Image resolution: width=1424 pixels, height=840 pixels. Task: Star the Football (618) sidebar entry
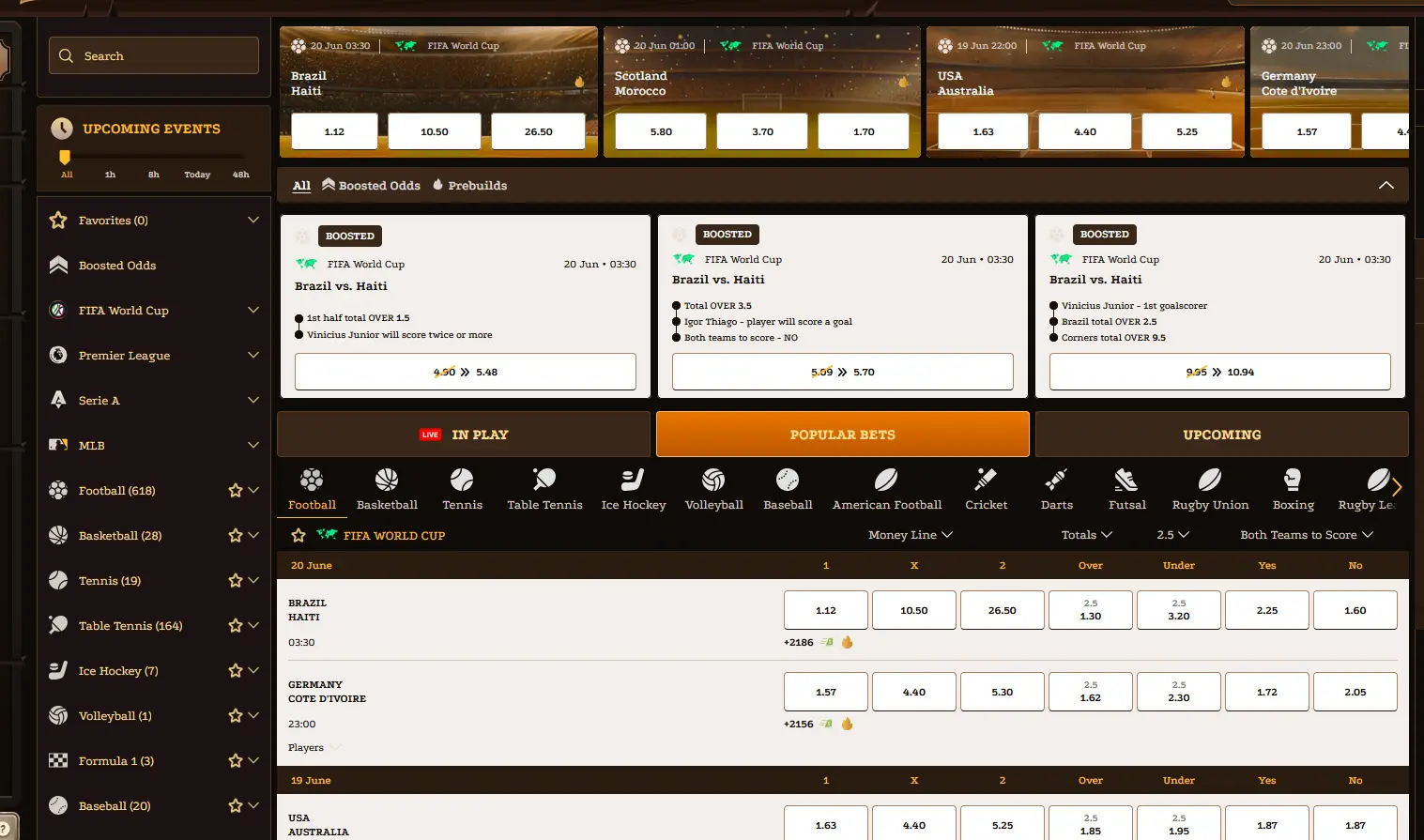[236, 490]
